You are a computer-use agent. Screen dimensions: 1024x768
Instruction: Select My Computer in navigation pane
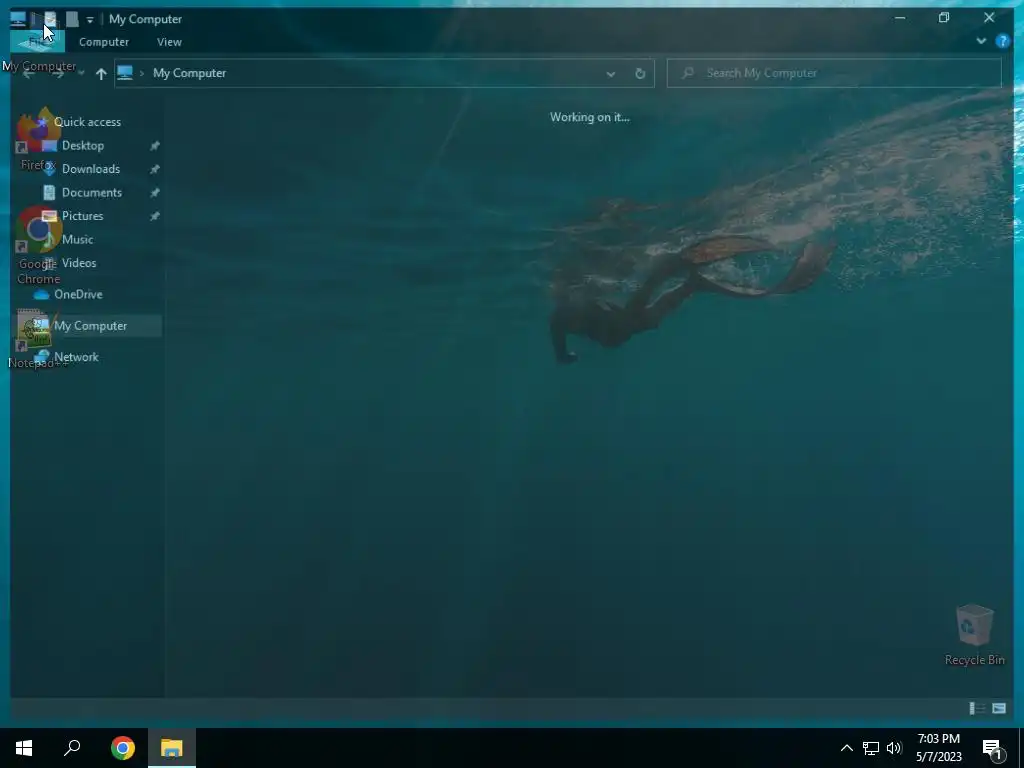coord(90,326)
